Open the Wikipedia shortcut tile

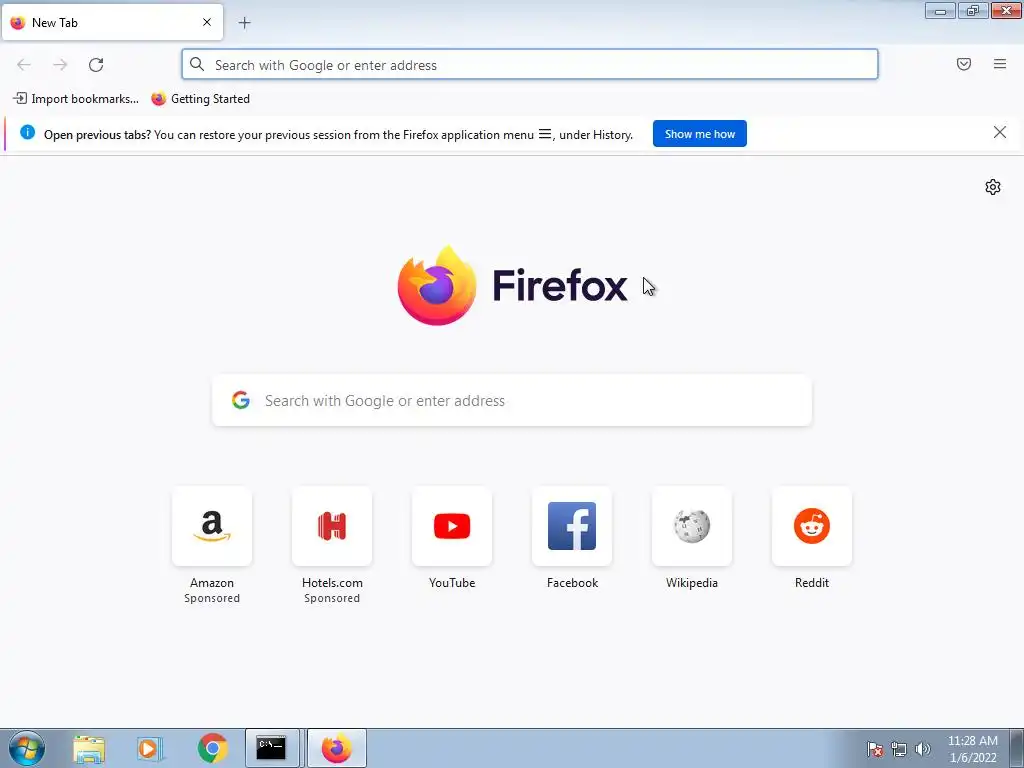pos(692,526)
